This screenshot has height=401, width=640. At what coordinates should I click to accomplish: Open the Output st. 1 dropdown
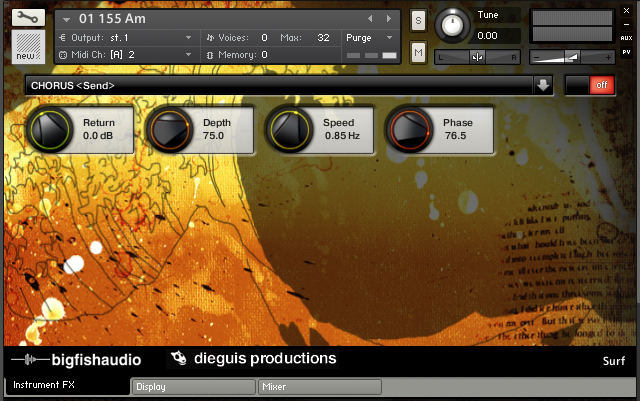click(x=188, y=38)
